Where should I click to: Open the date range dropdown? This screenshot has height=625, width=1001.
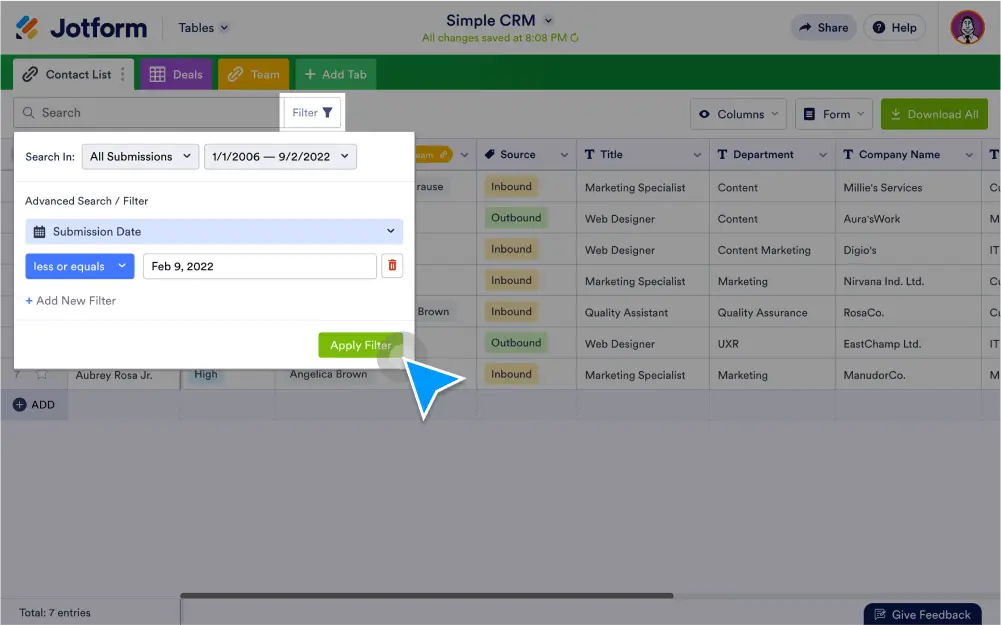[280, 157]
